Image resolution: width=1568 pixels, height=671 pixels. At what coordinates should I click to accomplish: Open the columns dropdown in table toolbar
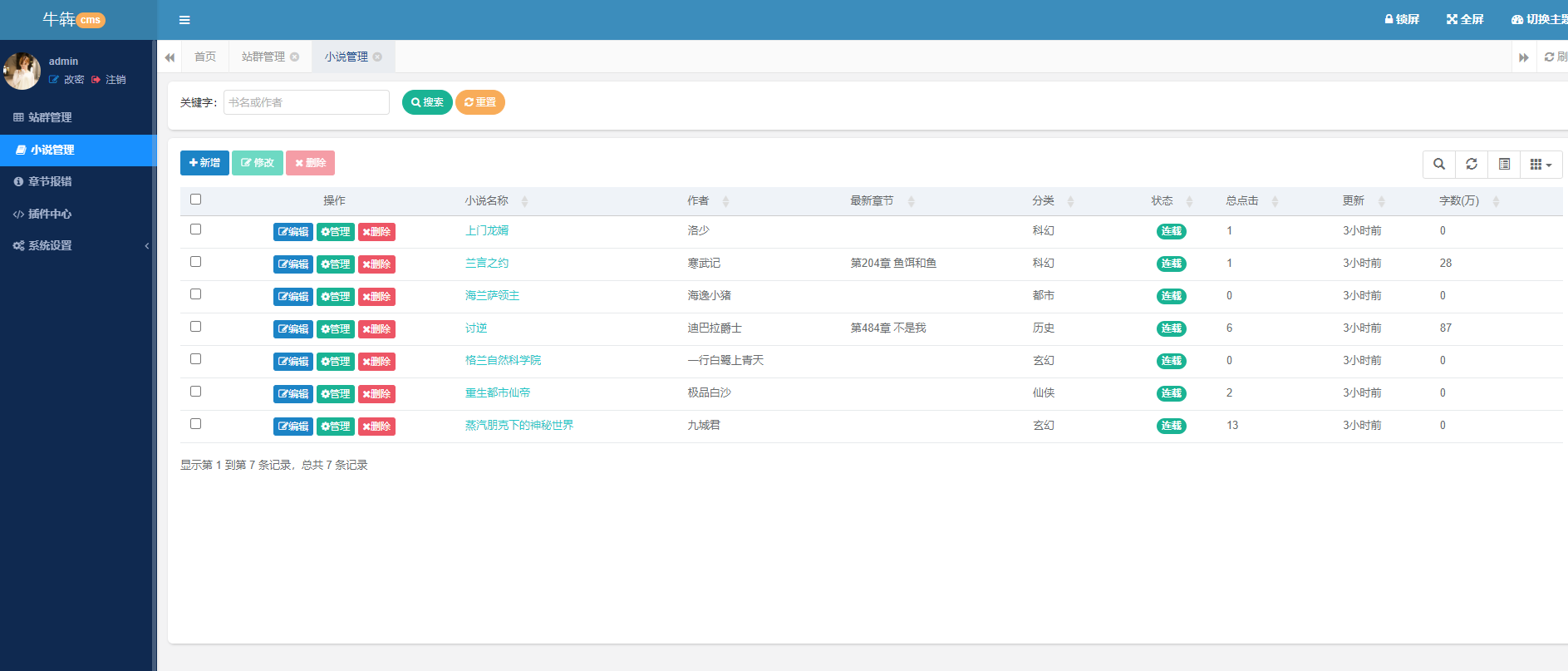point(1541,164)
